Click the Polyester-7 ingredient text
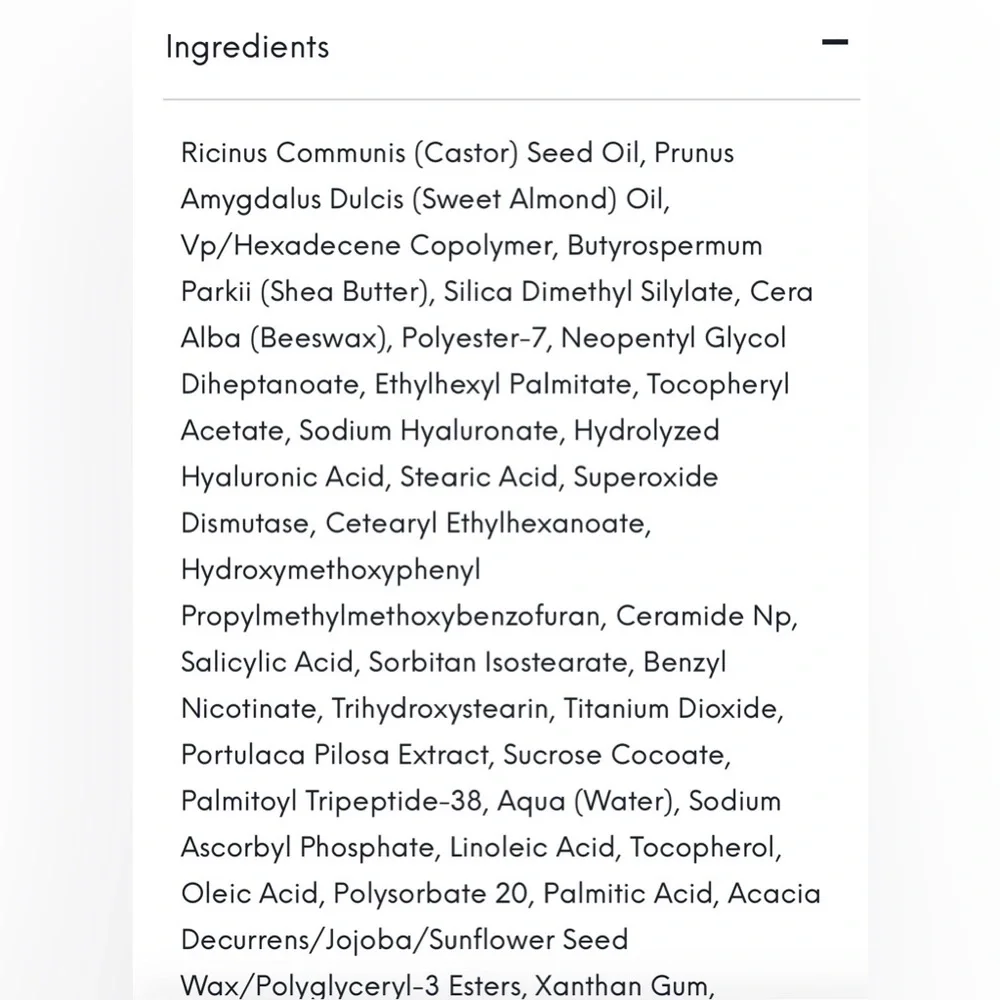This screenshot has height=1000, width=1000. click(475, 338)
